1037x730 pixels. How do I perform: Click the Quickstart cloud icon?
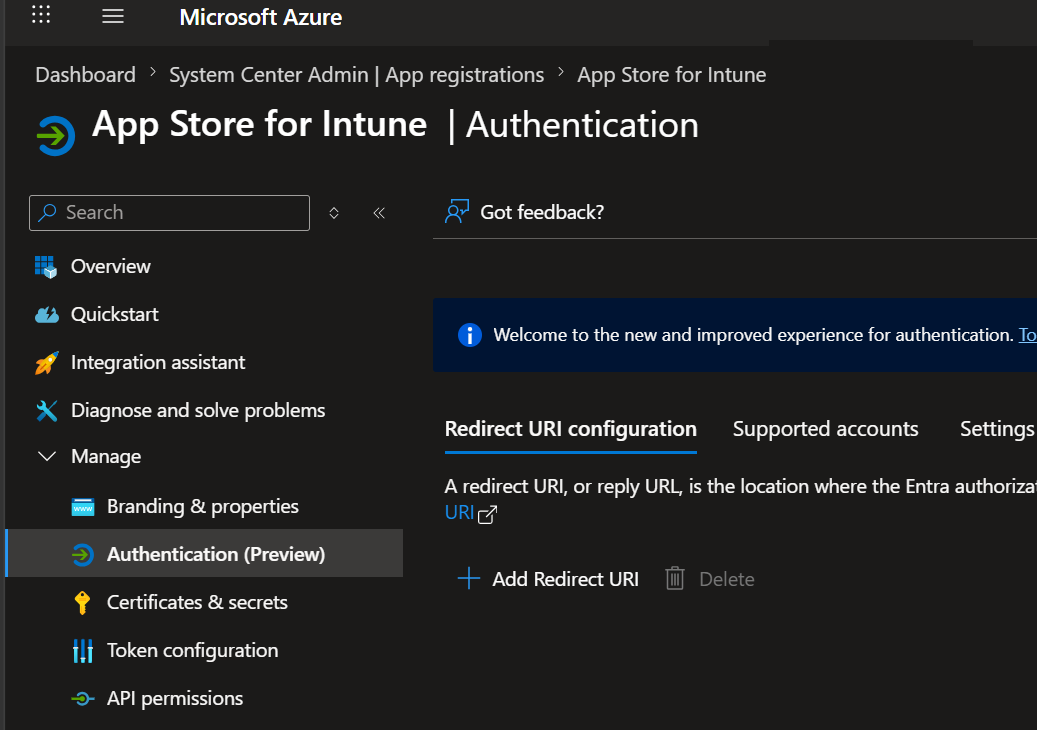click(x=46, y=315)
